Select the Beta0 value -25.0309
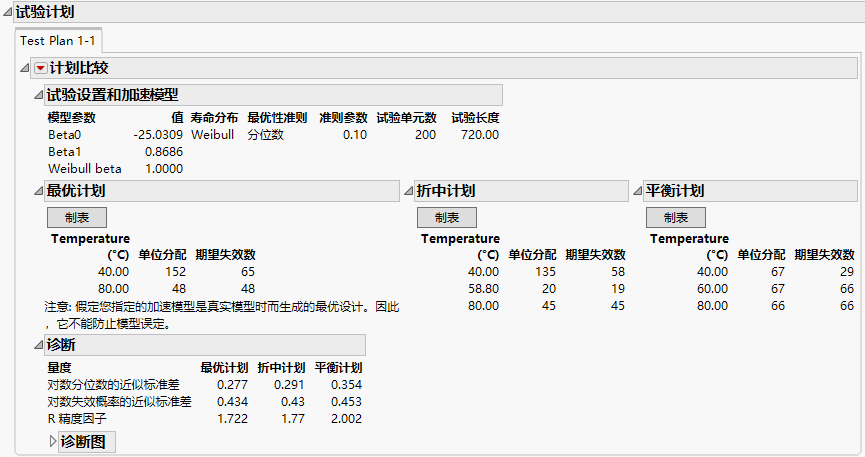 (x=158, y=135)
